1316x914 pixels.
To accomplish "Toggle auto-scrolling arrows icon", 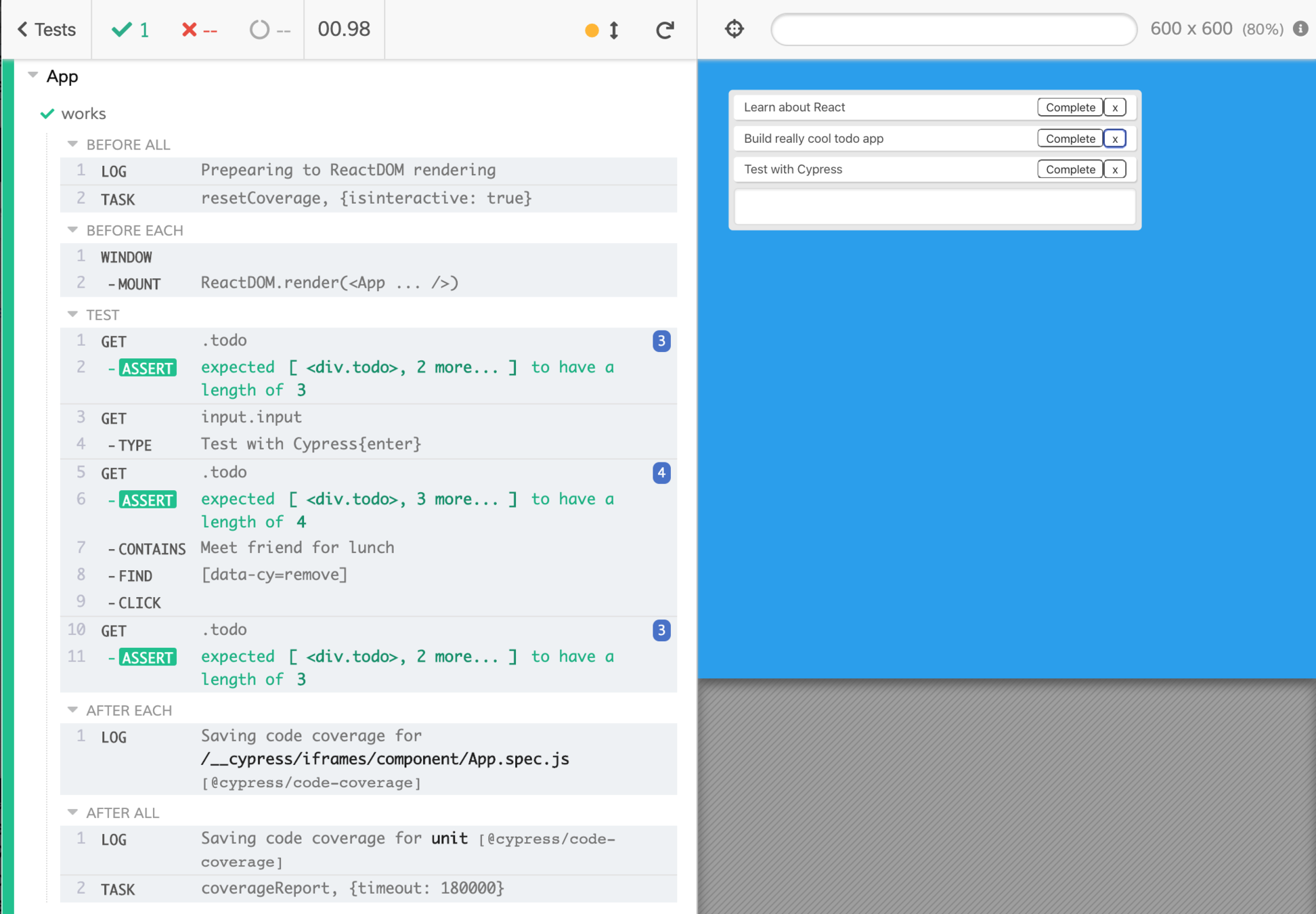I will [613, 30].
